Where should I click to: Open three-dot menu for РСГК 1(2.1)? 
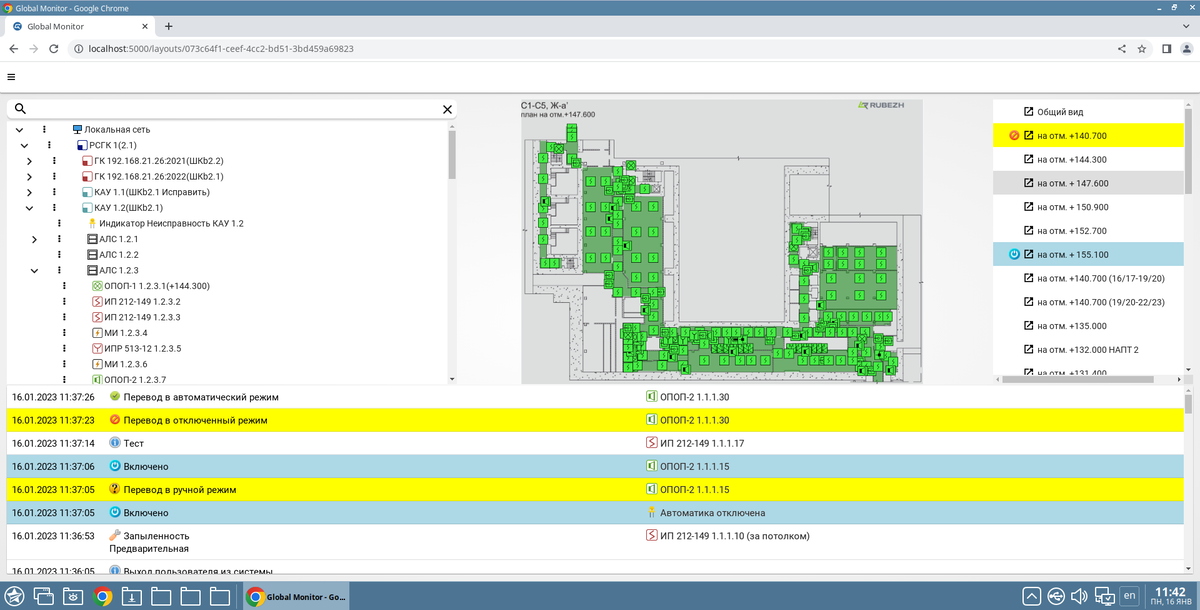(x=49, y=145)
